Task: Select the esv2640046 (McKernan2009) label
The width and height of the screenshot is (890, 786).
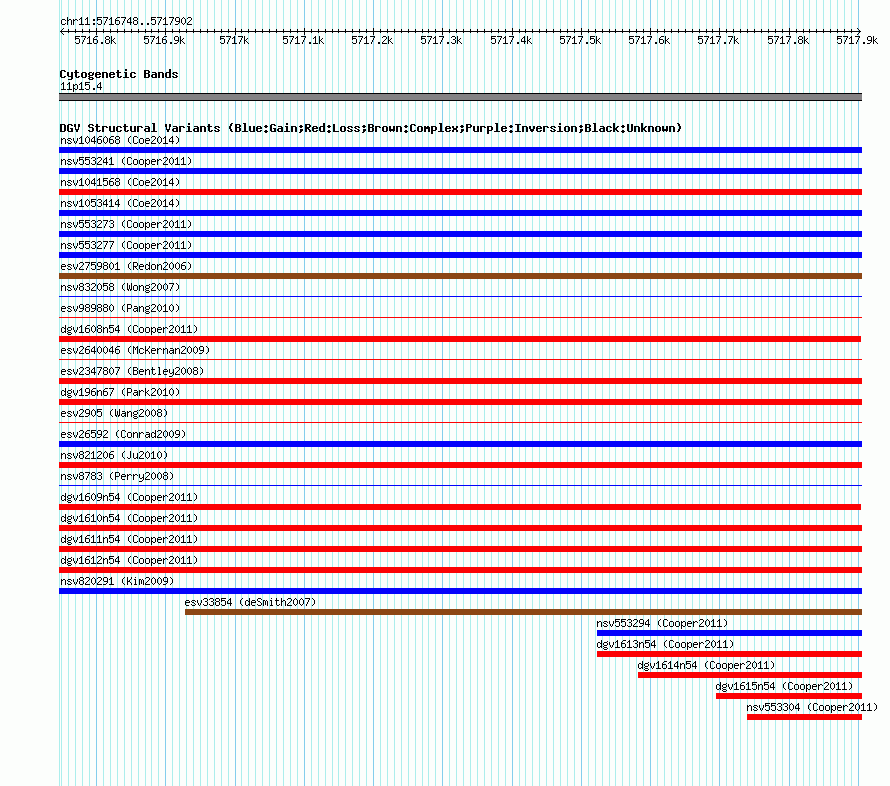Action: [135, 350]
